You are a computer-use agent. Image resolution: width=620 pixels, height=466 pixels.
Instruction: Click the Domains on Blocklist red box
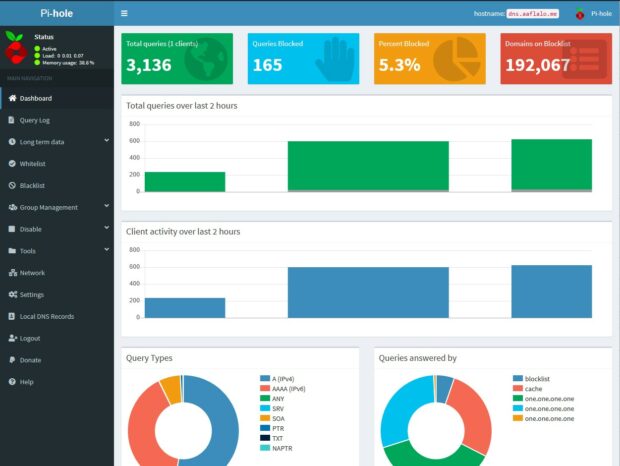coord(556,58)
